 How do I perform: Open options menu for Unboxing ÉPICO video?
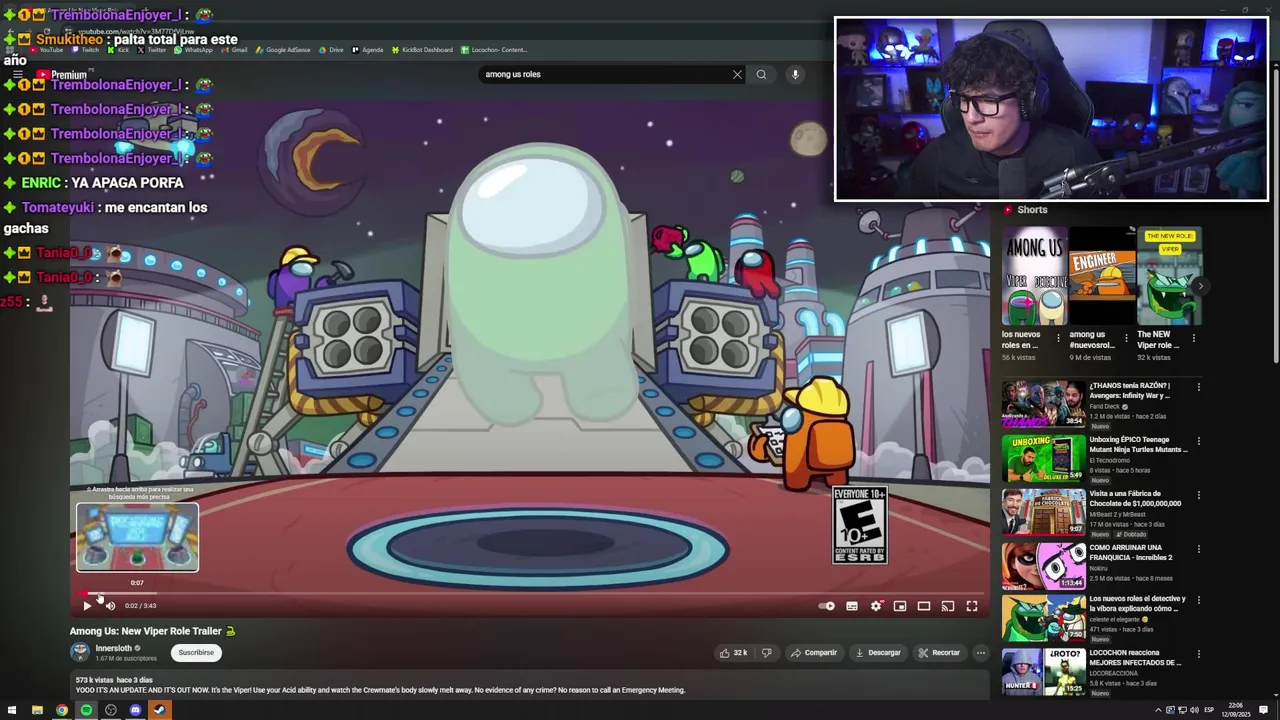[x=1198, y=442]
